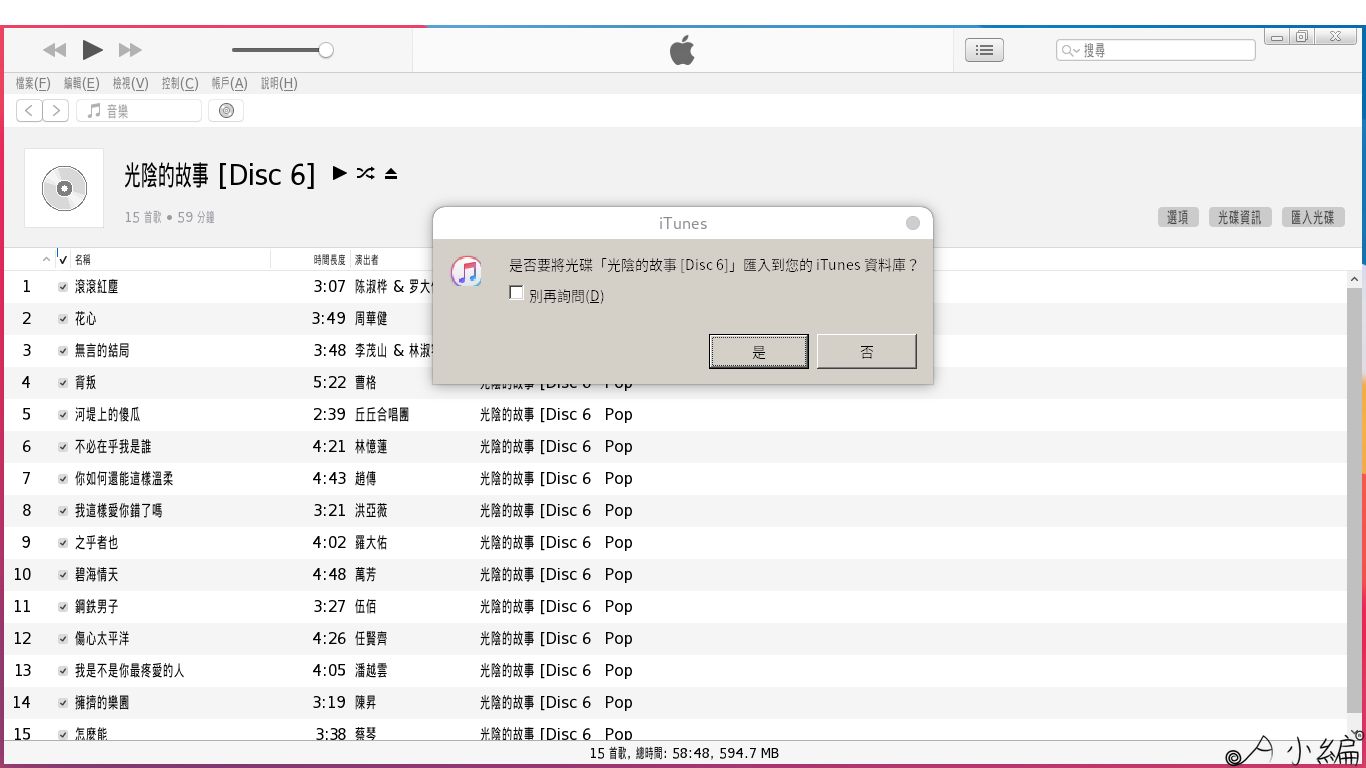
Task: Click artist 林憶蓮
Action: tap(371, 447)
